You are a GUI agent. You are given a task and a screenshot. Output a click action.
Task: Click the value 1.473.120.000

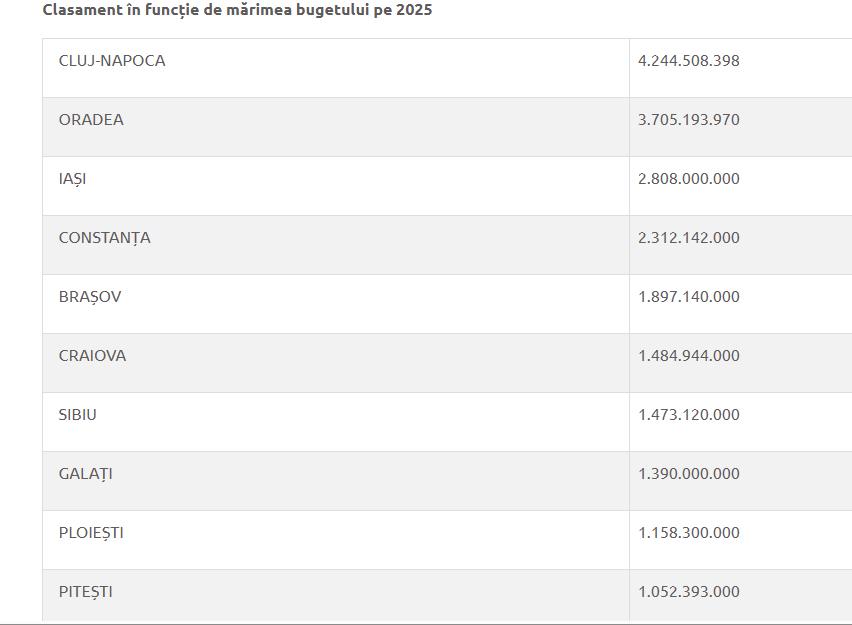(x=689, y=415)
